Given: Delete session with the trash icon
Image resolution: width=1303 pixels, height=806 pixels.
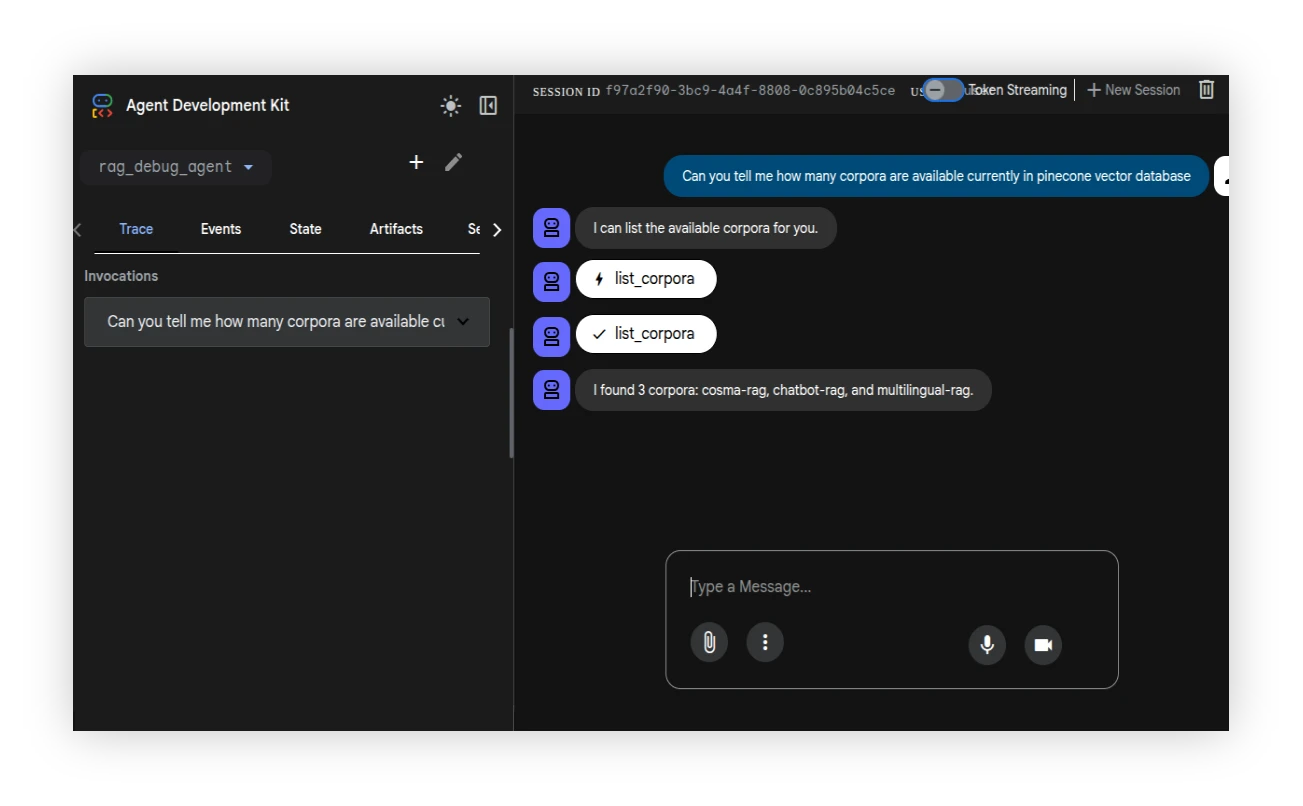Looking at the screenshot, I should [x=1207, y=90].
